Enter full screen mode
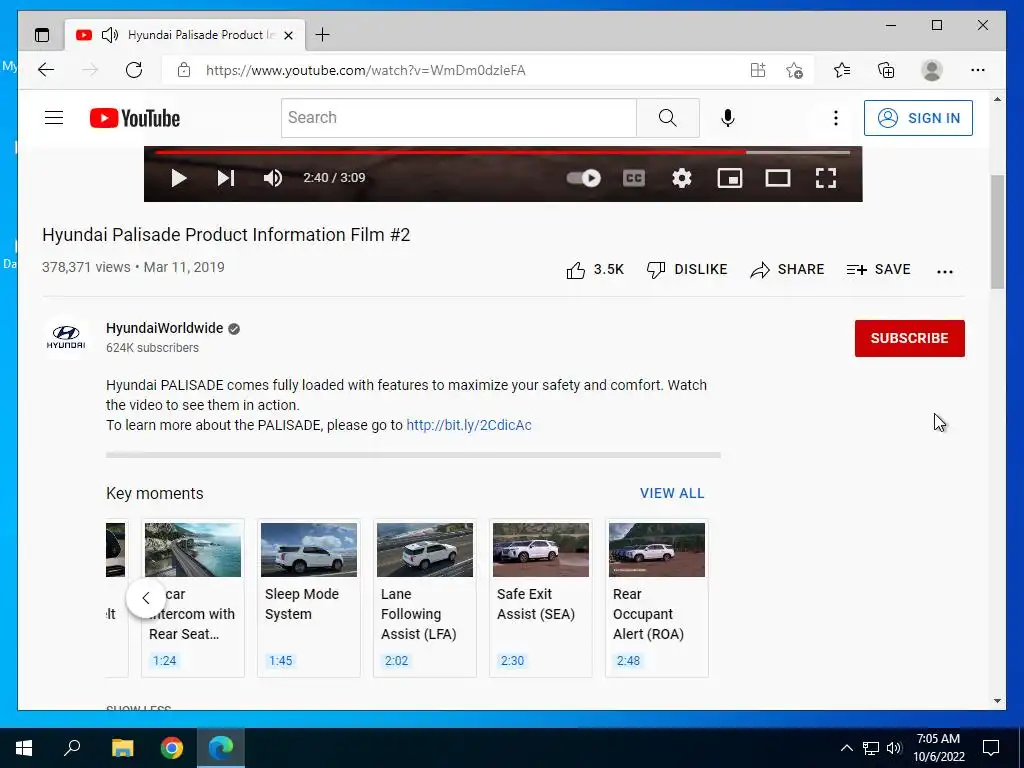 [x=826, y=178]
